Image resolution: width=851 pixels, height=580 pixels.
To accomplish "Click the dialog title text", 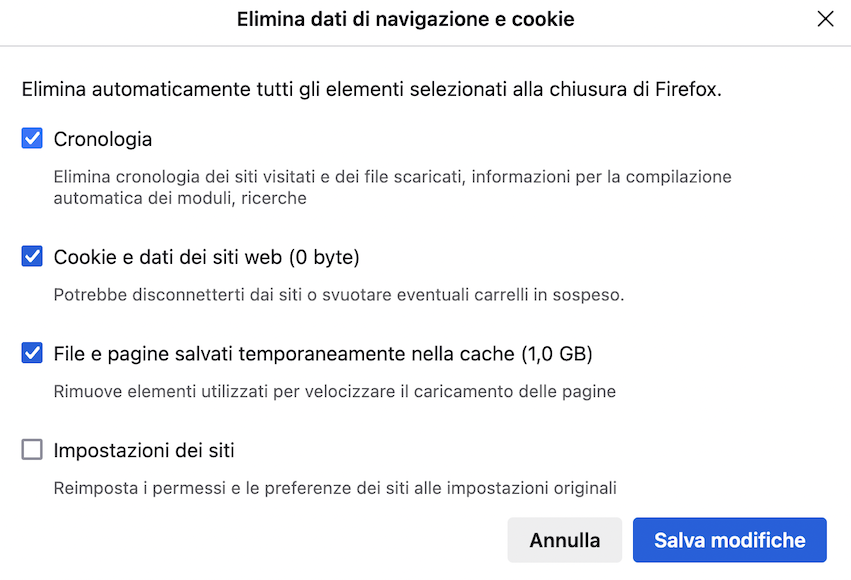I will 405,19.
